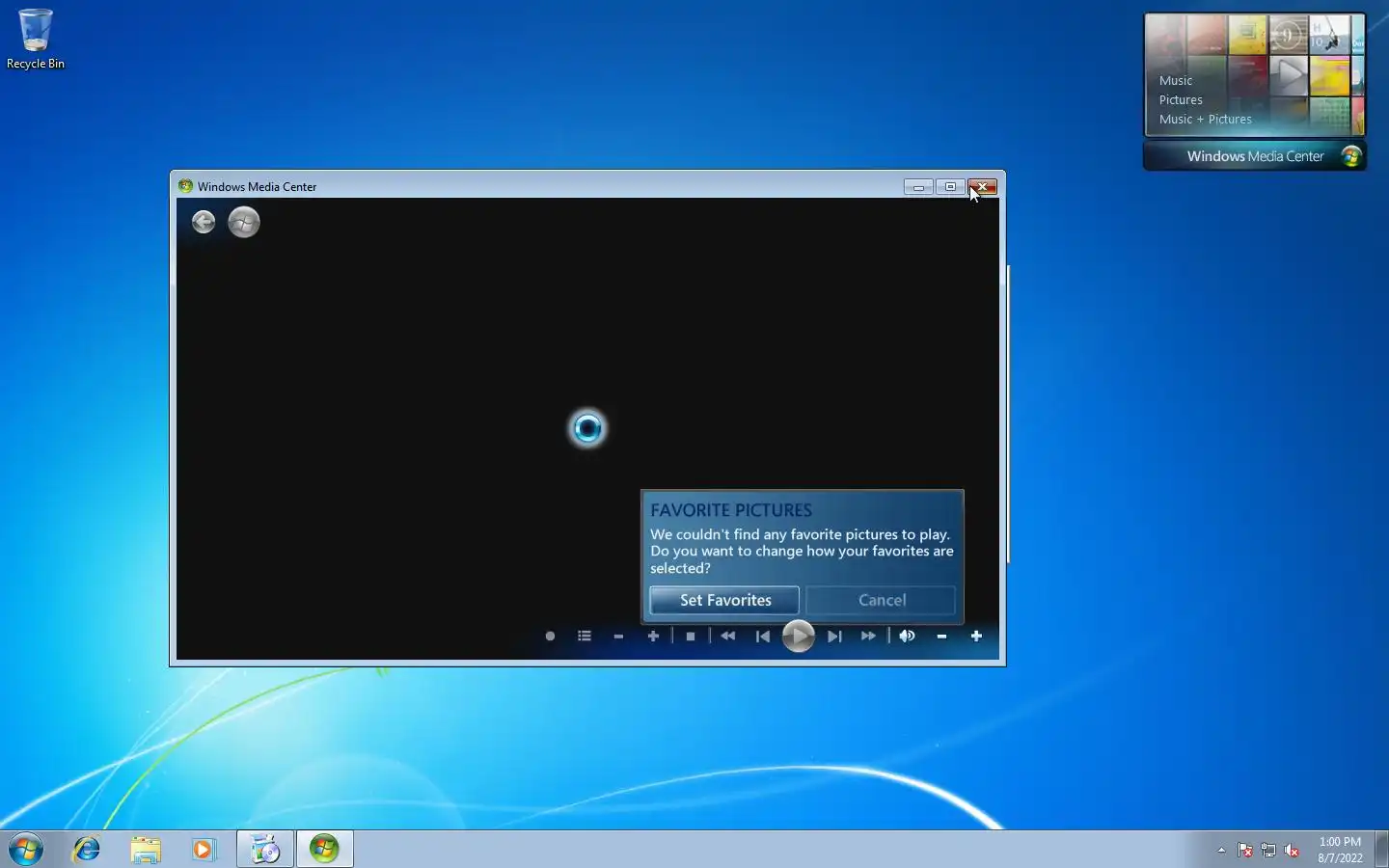Image resolution: width=1389 pixels, height=868 pixels.
Task: Skip to next track button
Action: pyautogui.click(x=834, y=637)
